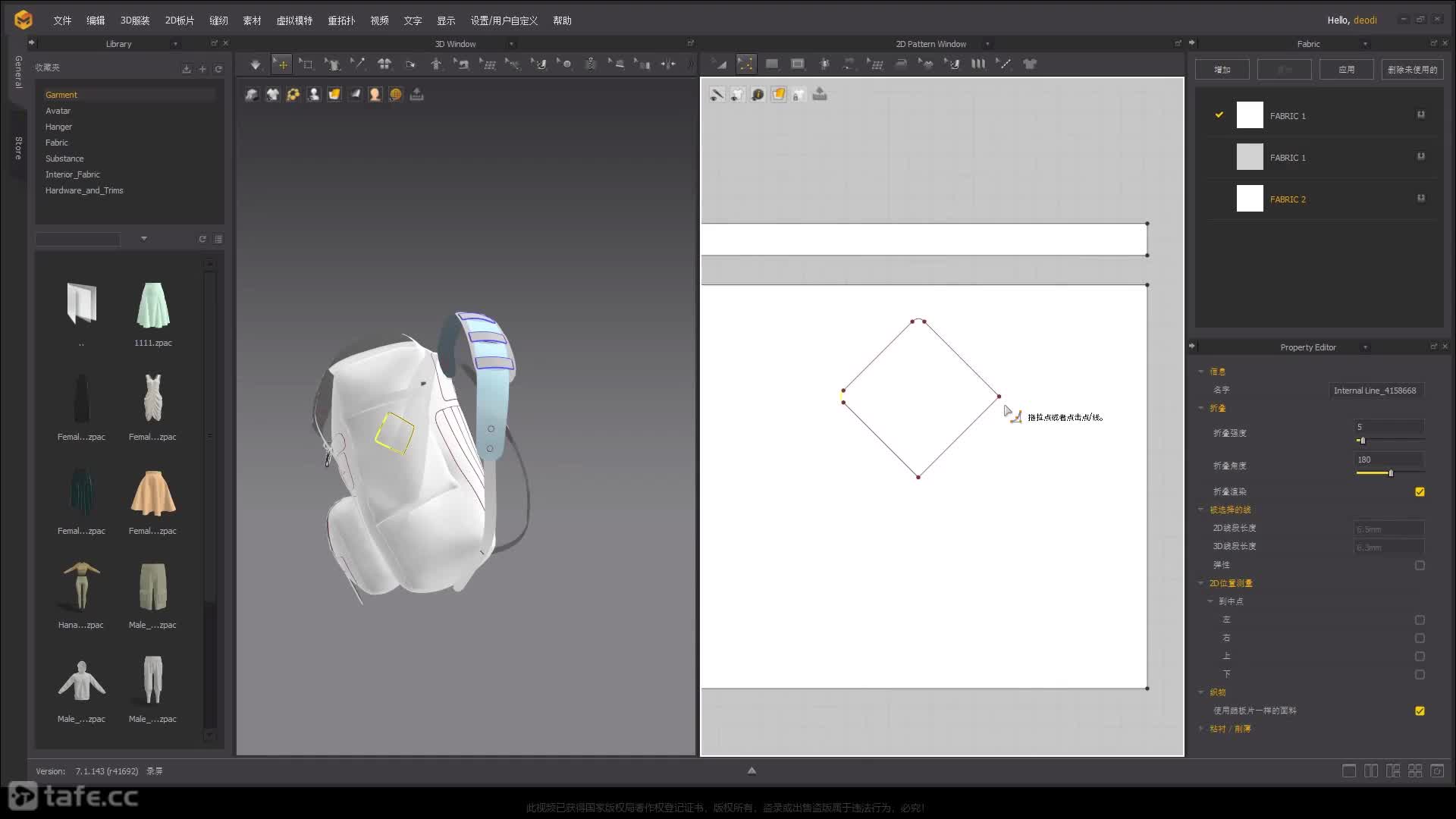Viewport: 1456px width, 819px height.
Task: Adjust the 折叠强度 slider
Action: 1362,441
